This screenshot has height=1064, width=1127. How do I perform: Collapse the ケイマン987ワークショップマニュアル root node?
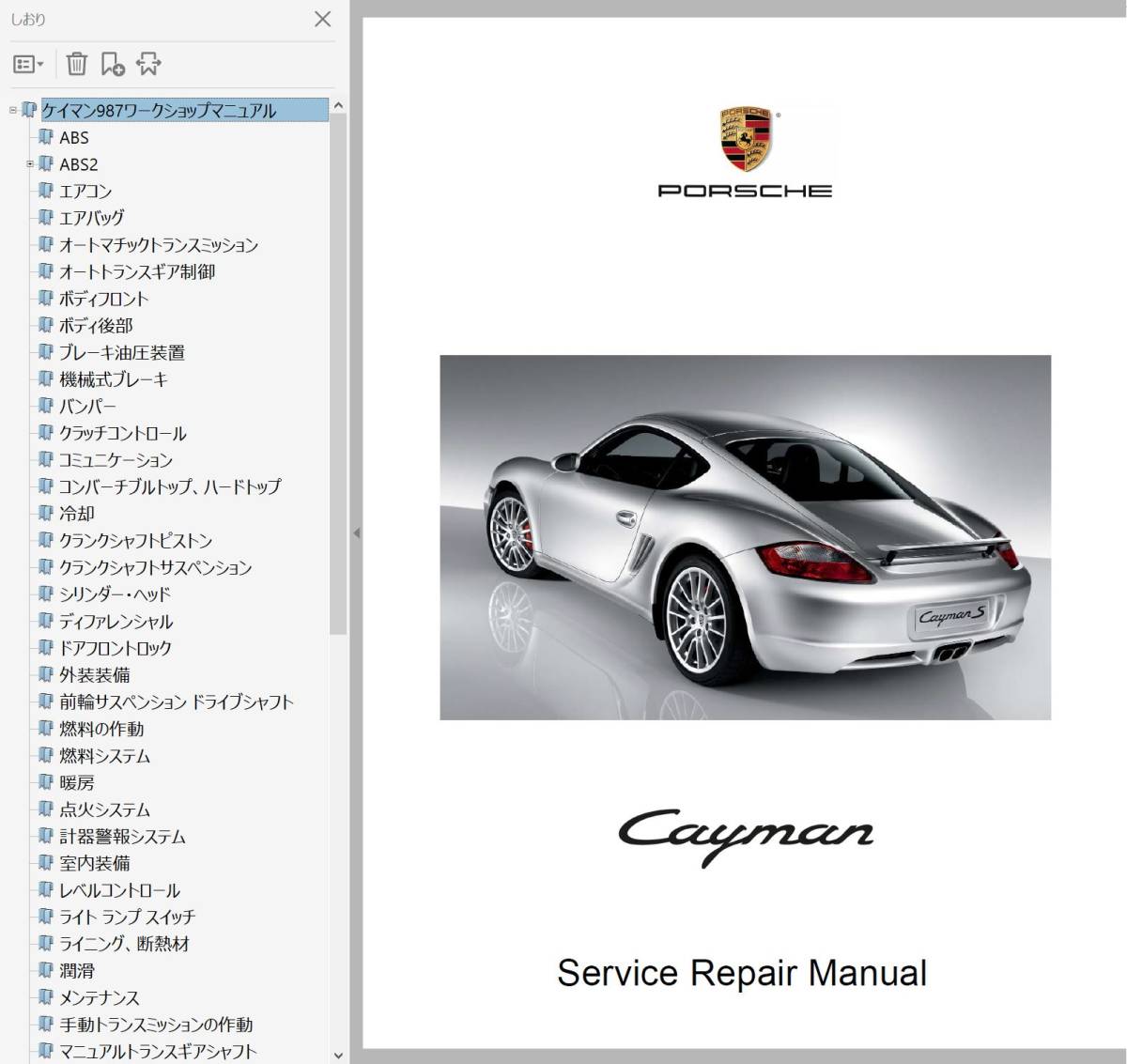pyautogui.click(x=13, y=110)
